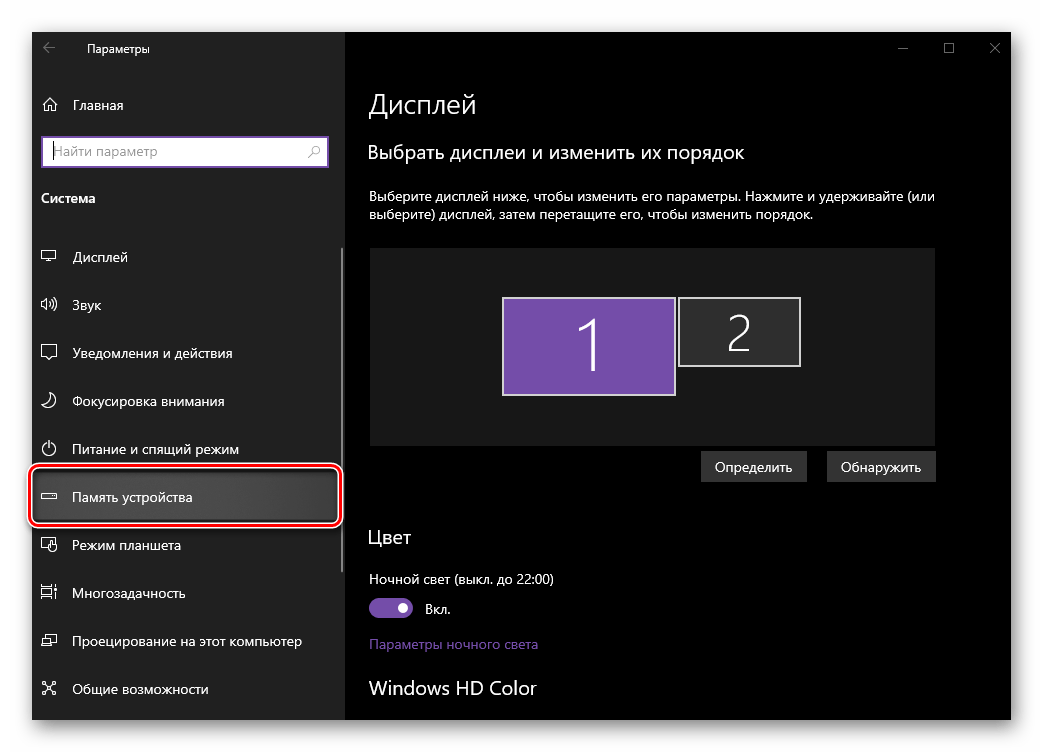Select display 2 in the arrangement

coord(739,332)
